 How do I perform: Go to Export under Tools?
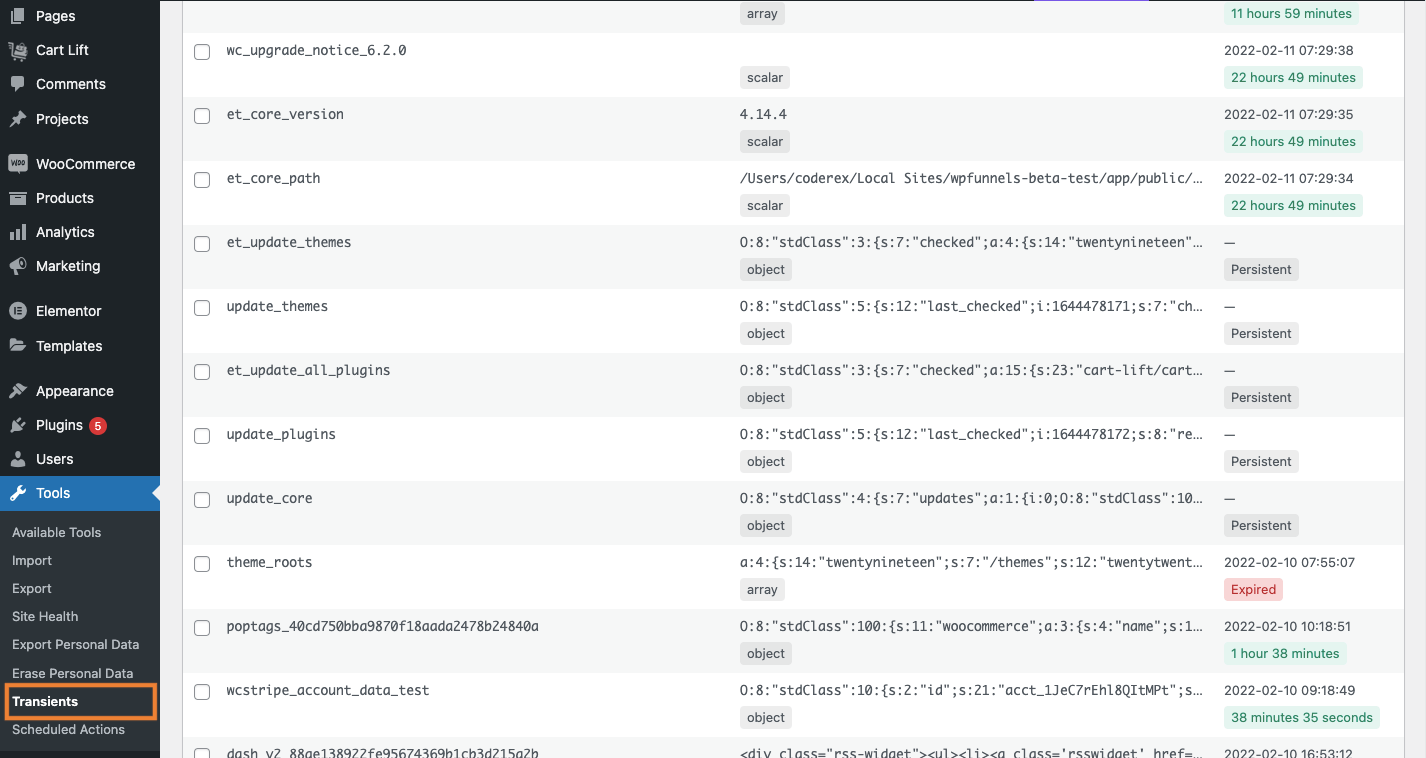tap(32, 588)
